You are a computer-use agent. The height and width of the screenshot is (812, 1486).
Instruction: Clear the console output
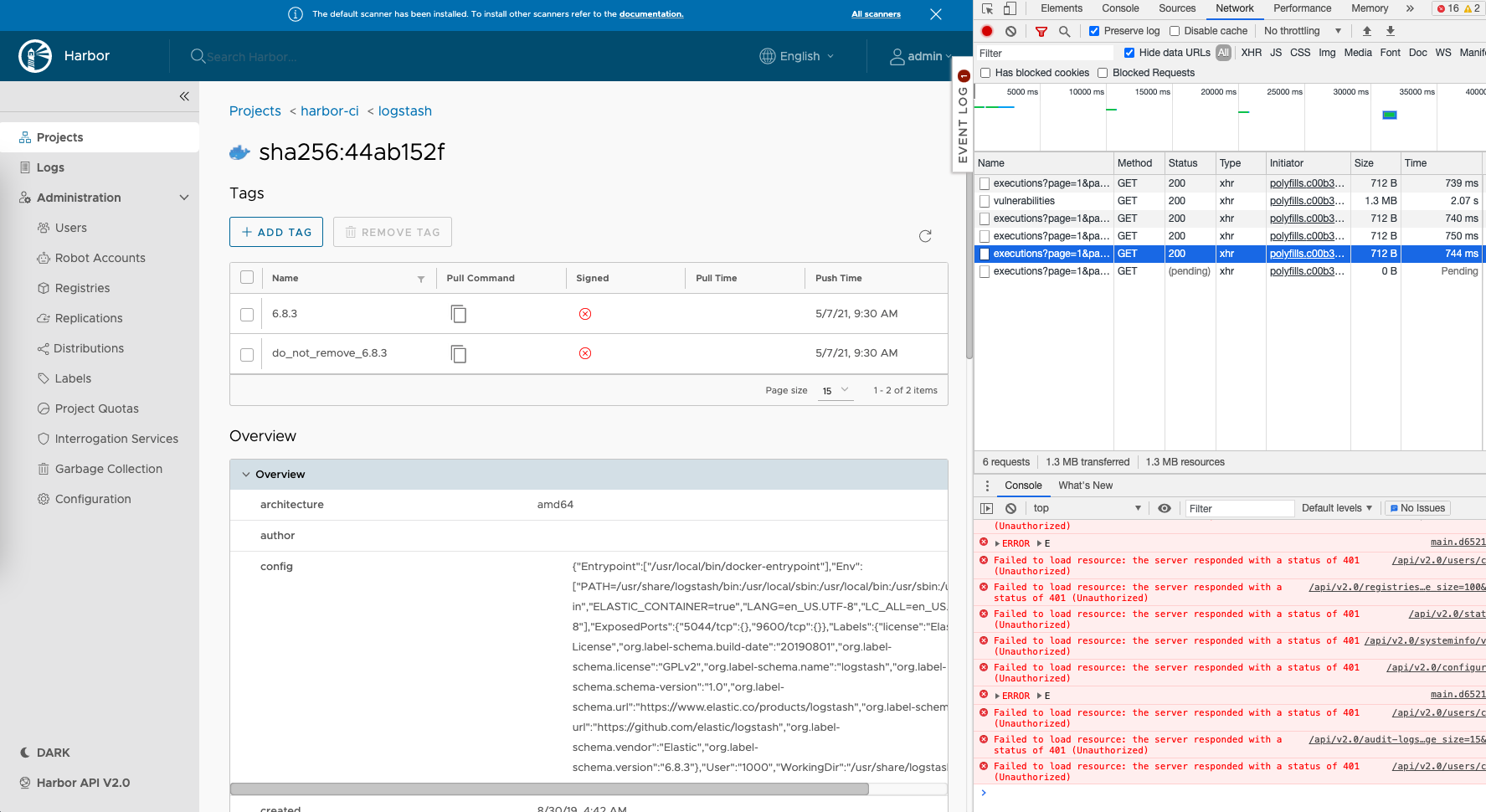point(1010,507)
